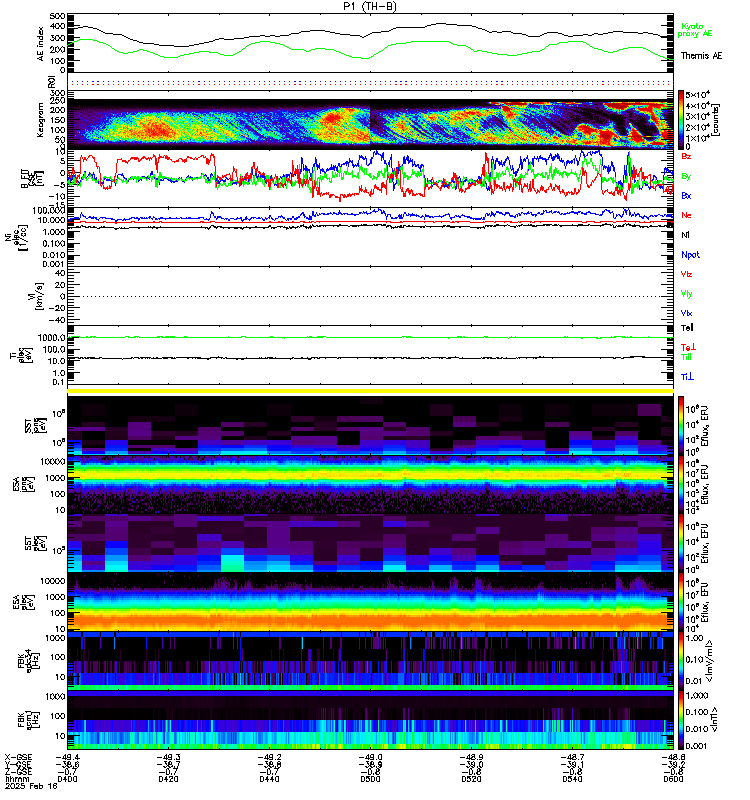Click the 0400 time tick label
The height and width of the screenshot is (800, 750).
click(x=67, y=779)
